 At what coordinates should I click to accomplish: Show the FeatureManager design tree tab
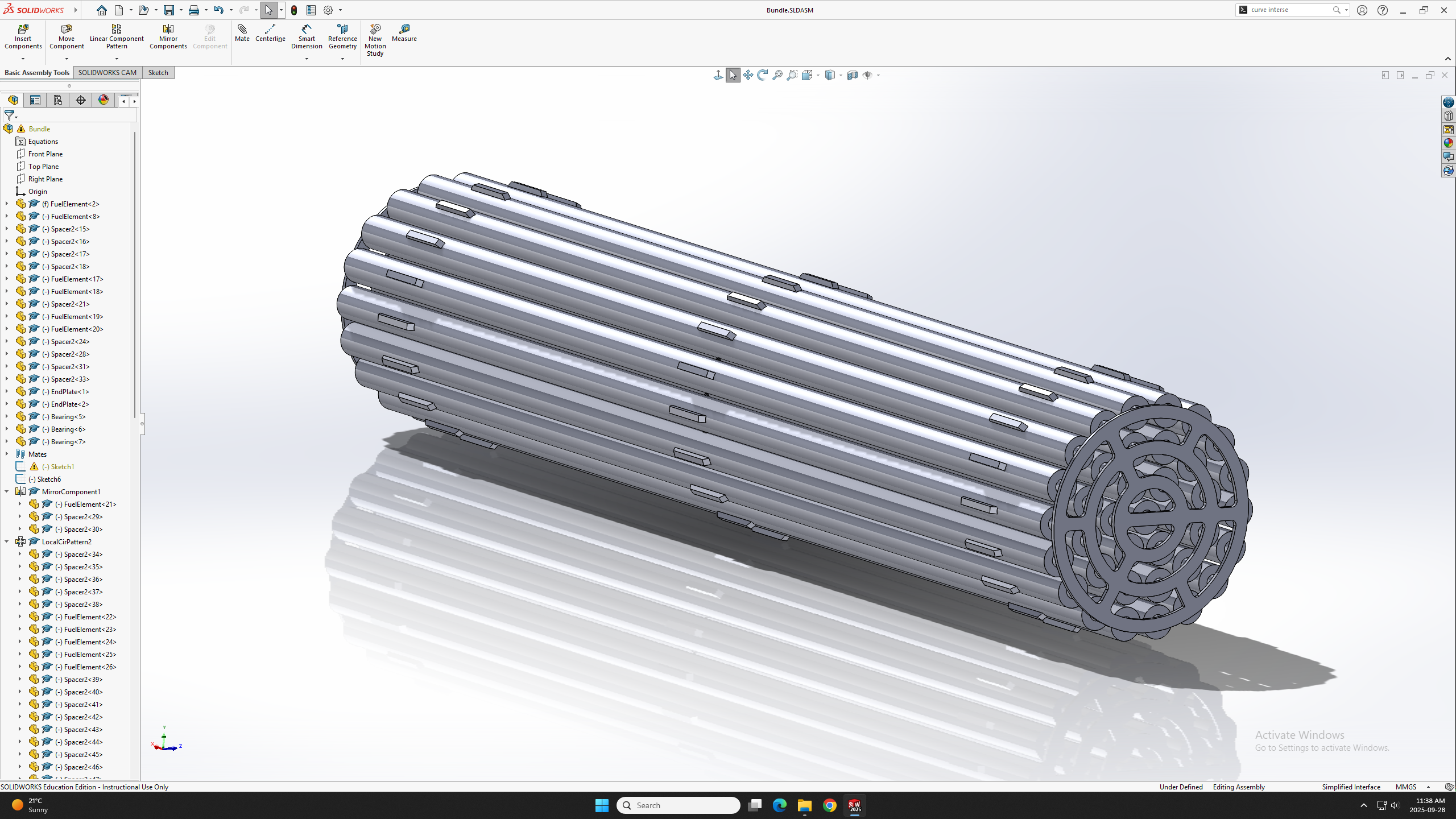click(13, 100)
